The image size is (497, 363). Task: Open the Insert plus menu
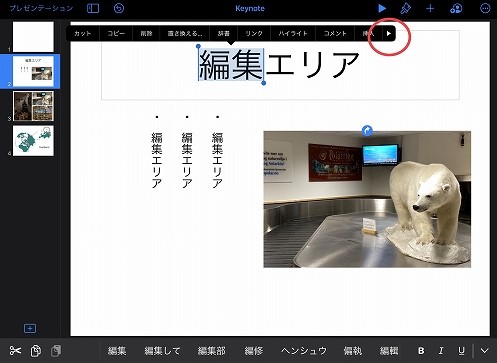point(430,8)
